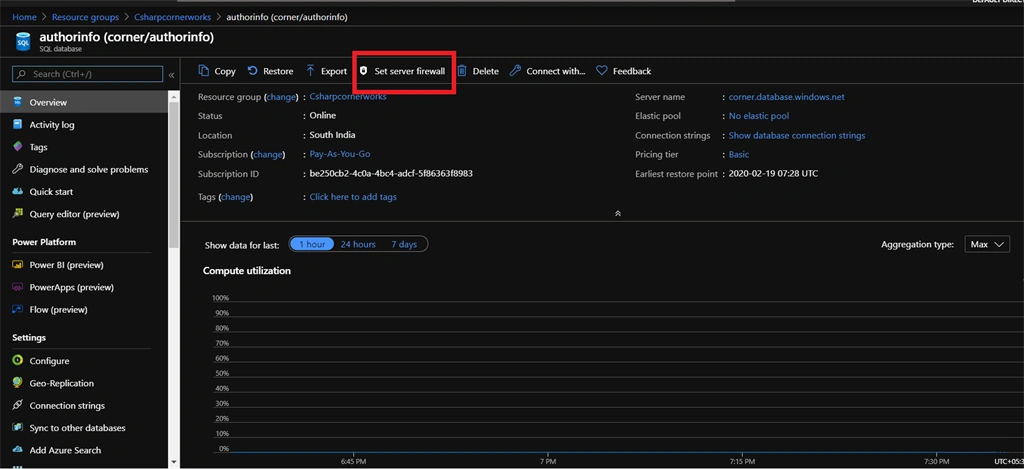Click the search magnifier icon in sidebar

pos(22,74)
